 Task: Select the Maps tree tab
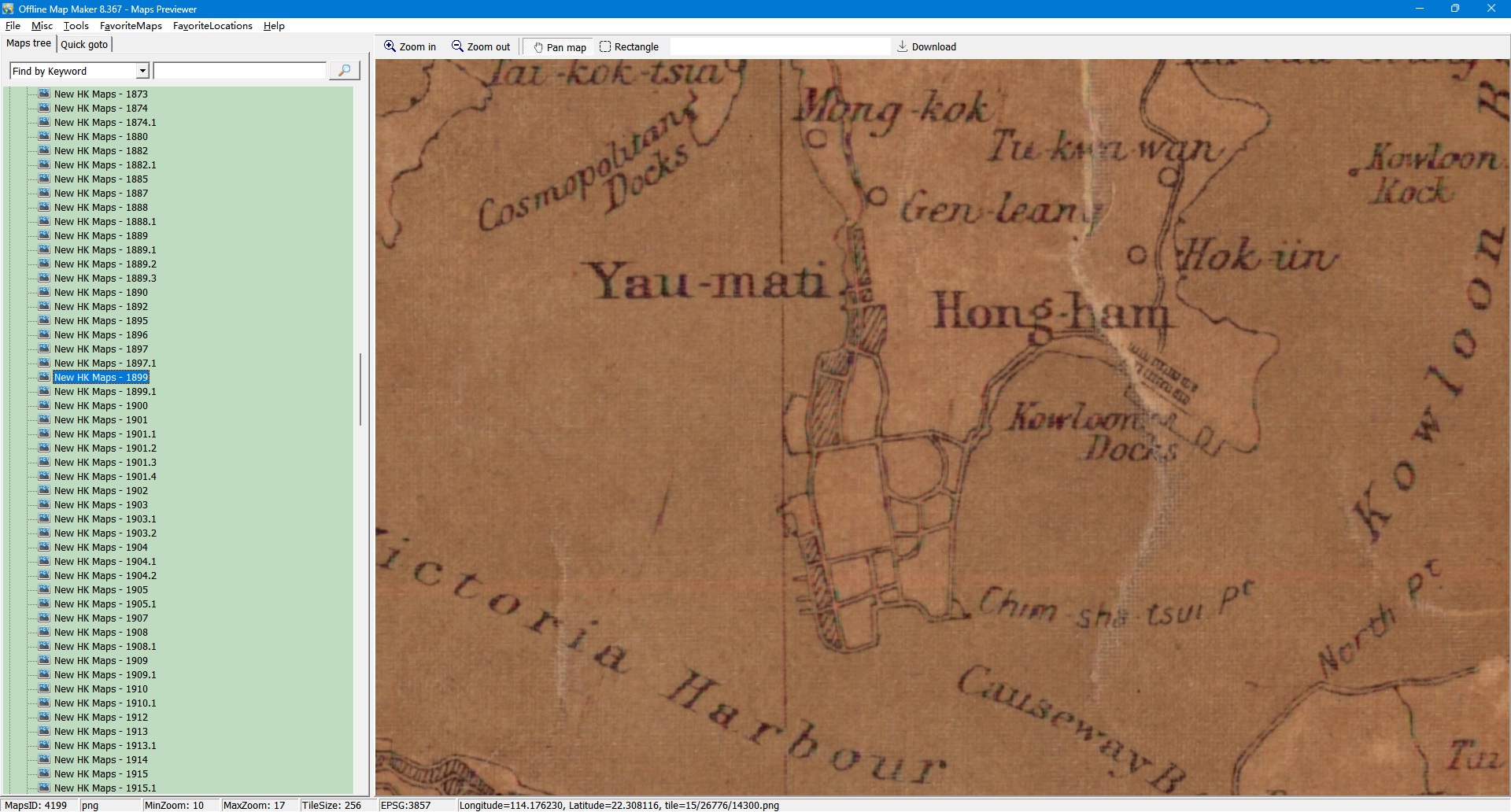tap(29, 43)
